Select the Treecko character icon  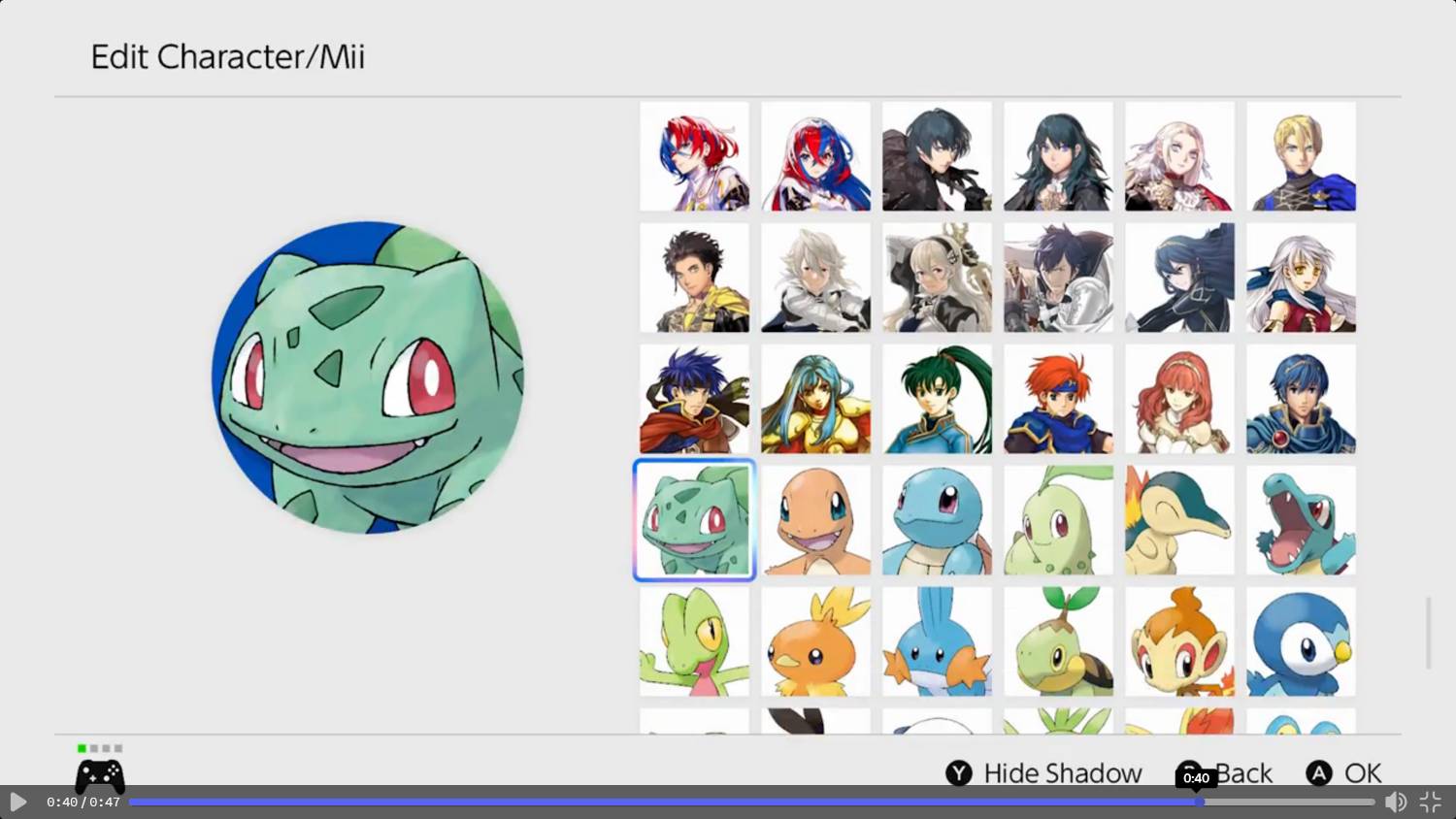pos(694,641)
